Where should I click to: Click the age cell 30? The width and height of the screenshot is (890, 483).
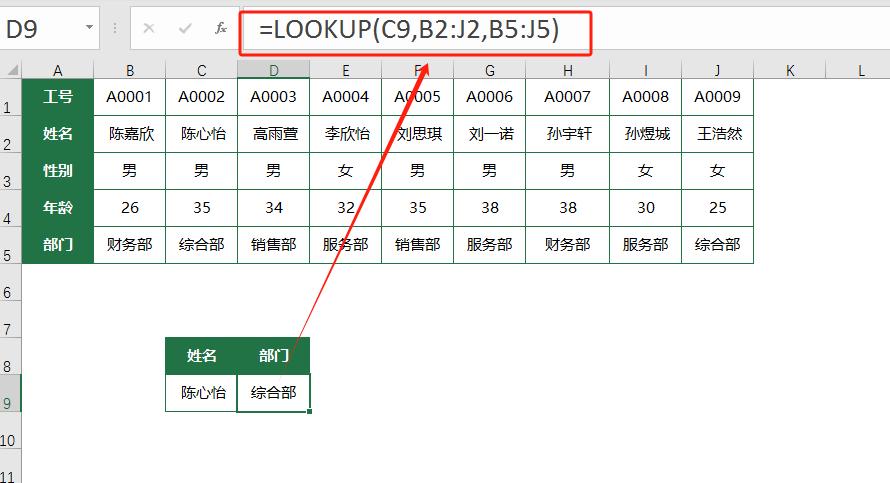pyautogui.click(x=645, y=208)
